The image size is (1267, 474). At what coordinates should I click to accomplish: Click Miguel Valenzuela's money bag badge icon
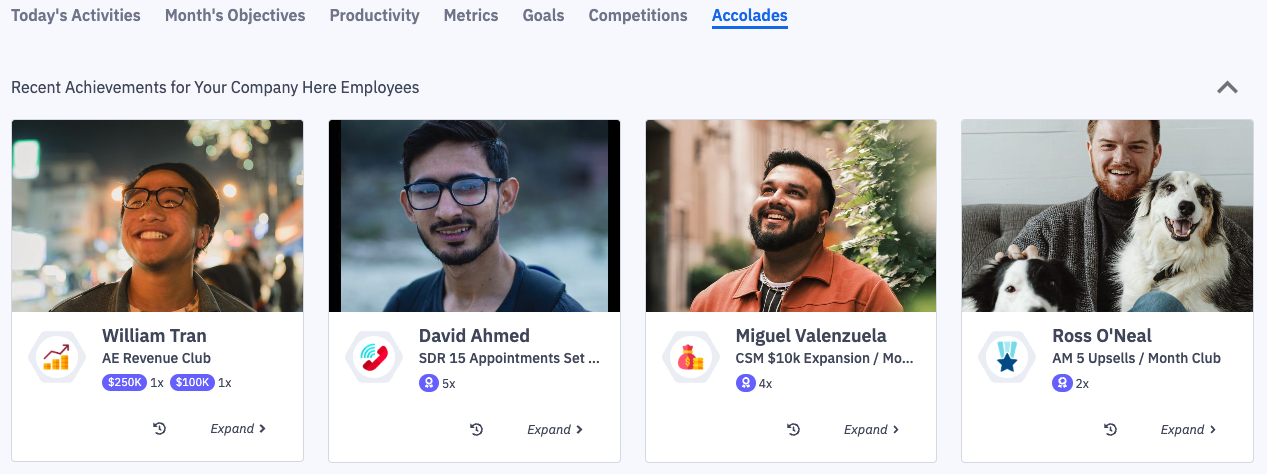(690, 357)
